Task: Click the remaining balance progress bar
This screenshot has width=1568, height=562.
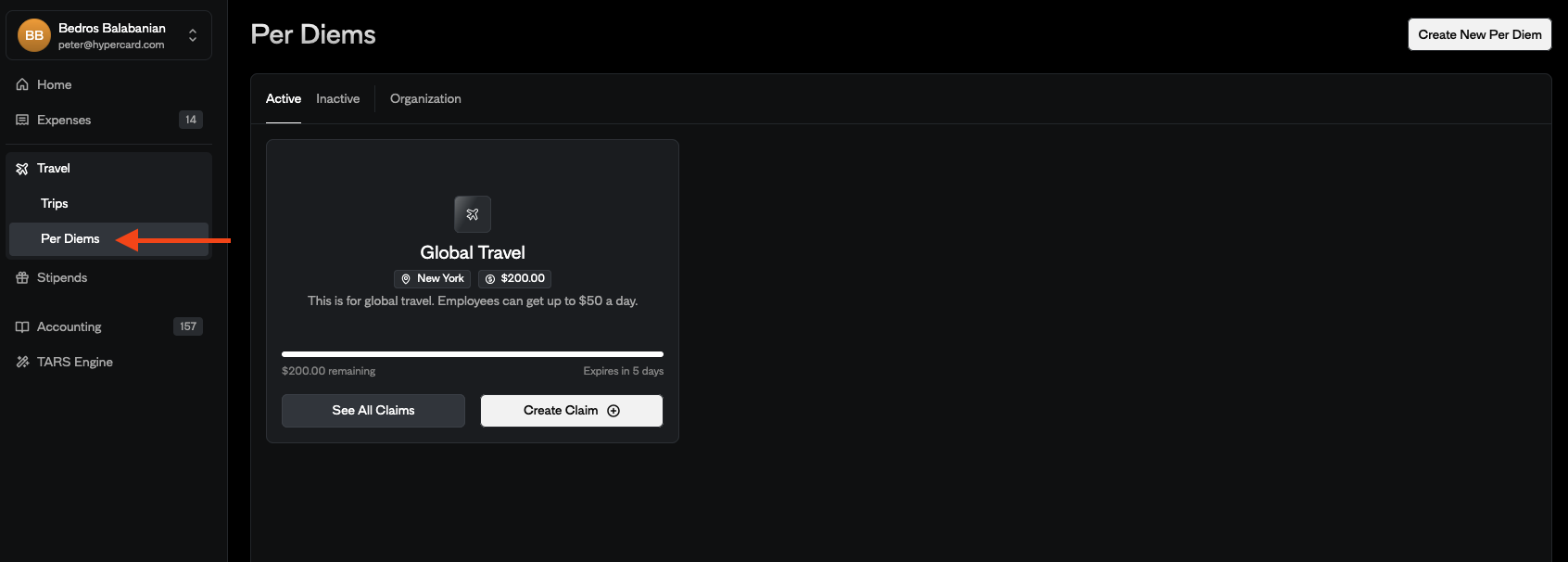Action: click(x=473, y=354)
